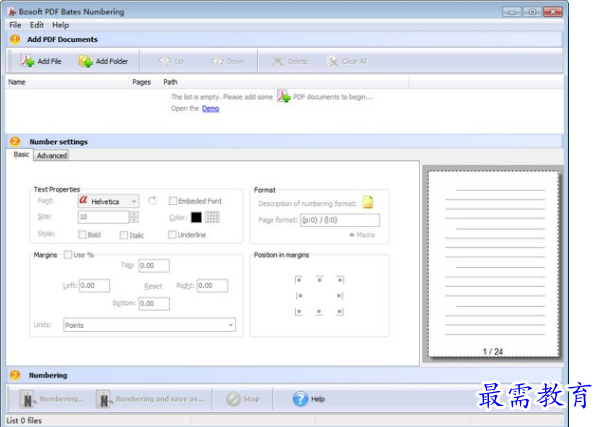600x427 pixels.
Task: Click the black text color swatch
Action: click(196, 217)
